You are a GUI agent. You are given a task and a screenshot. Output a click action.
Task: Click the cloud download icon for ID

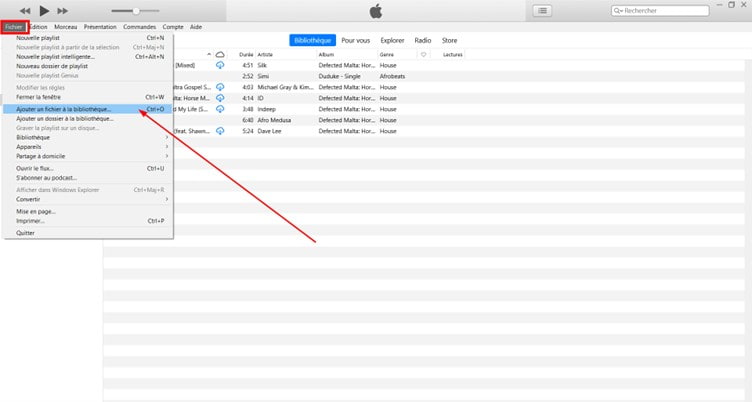220,98
